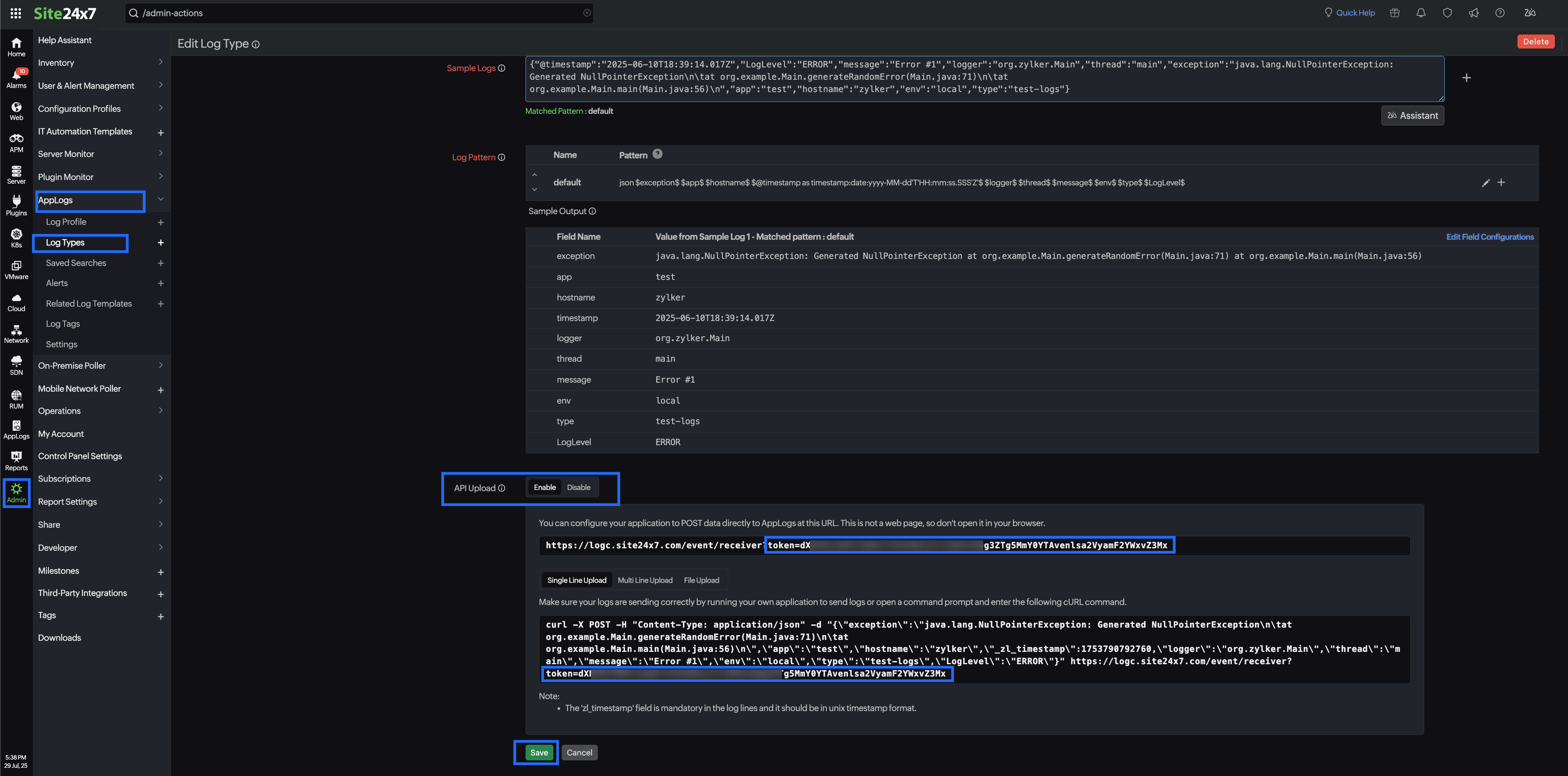The image size is (1568, 776).
Task: Expand the Inventory submenu
Action: 161,62
